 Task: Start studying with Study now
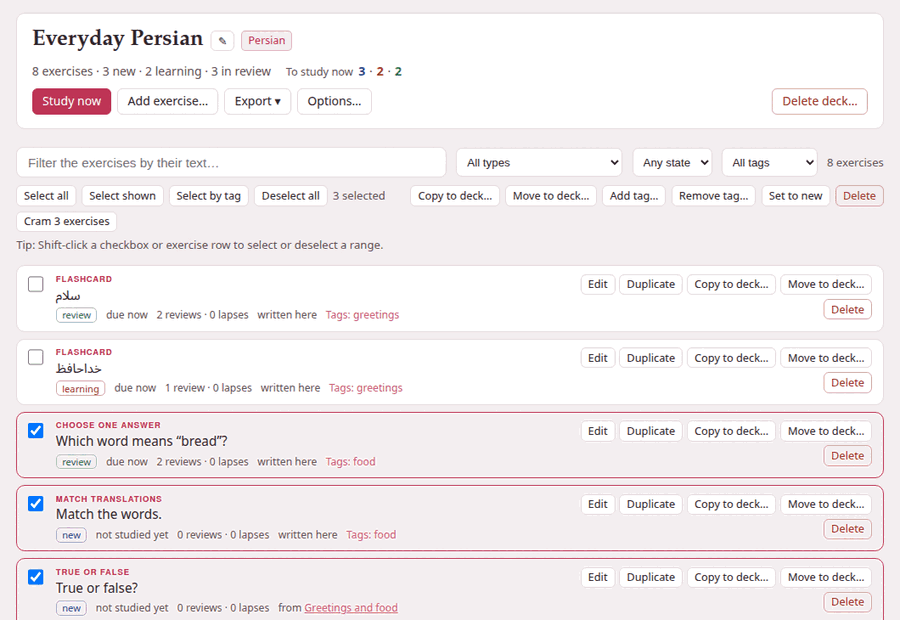[x=71, y=102]
